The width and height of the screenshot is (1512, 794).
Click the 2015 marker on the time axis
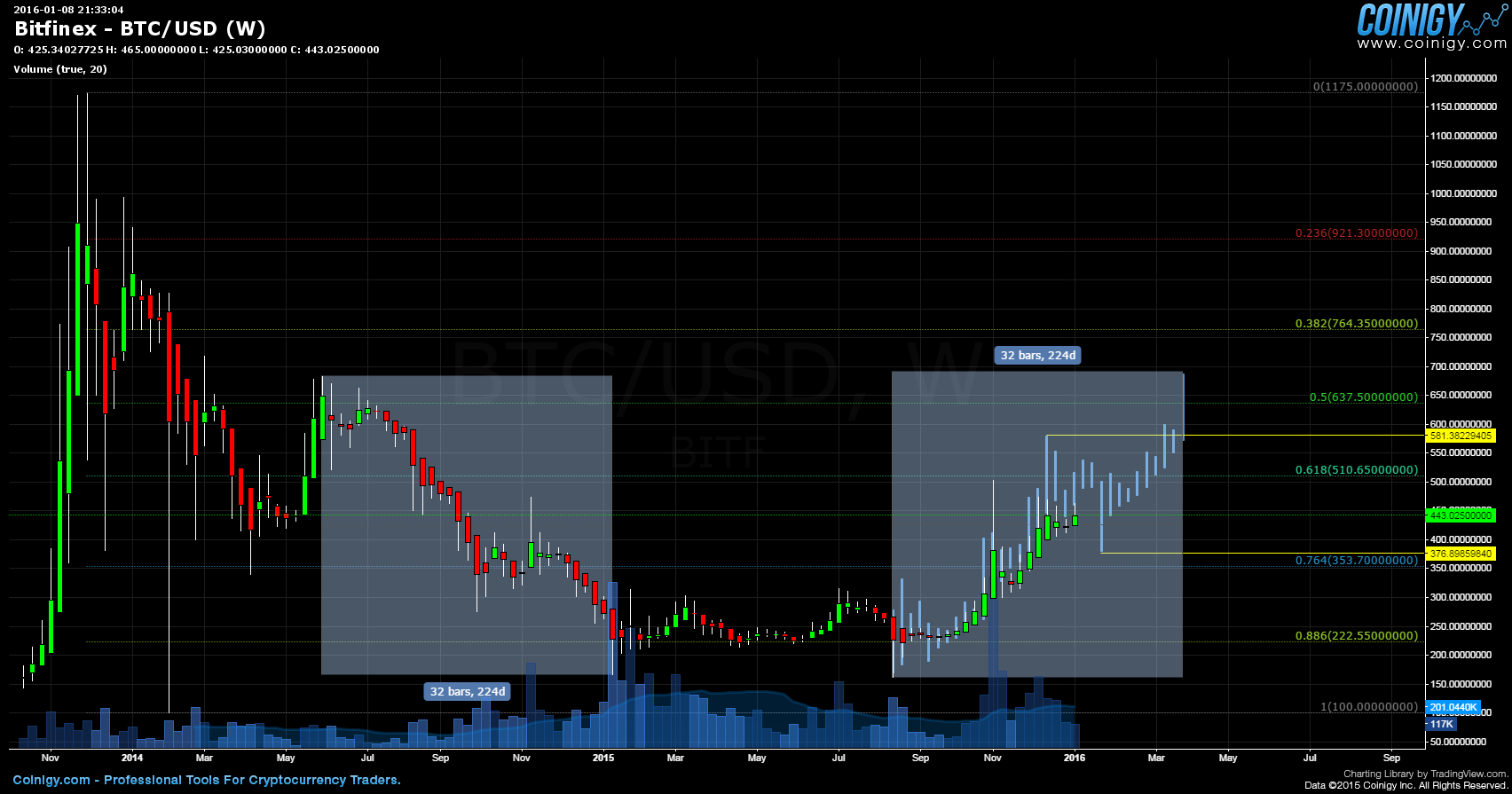[x=603, y=758]
